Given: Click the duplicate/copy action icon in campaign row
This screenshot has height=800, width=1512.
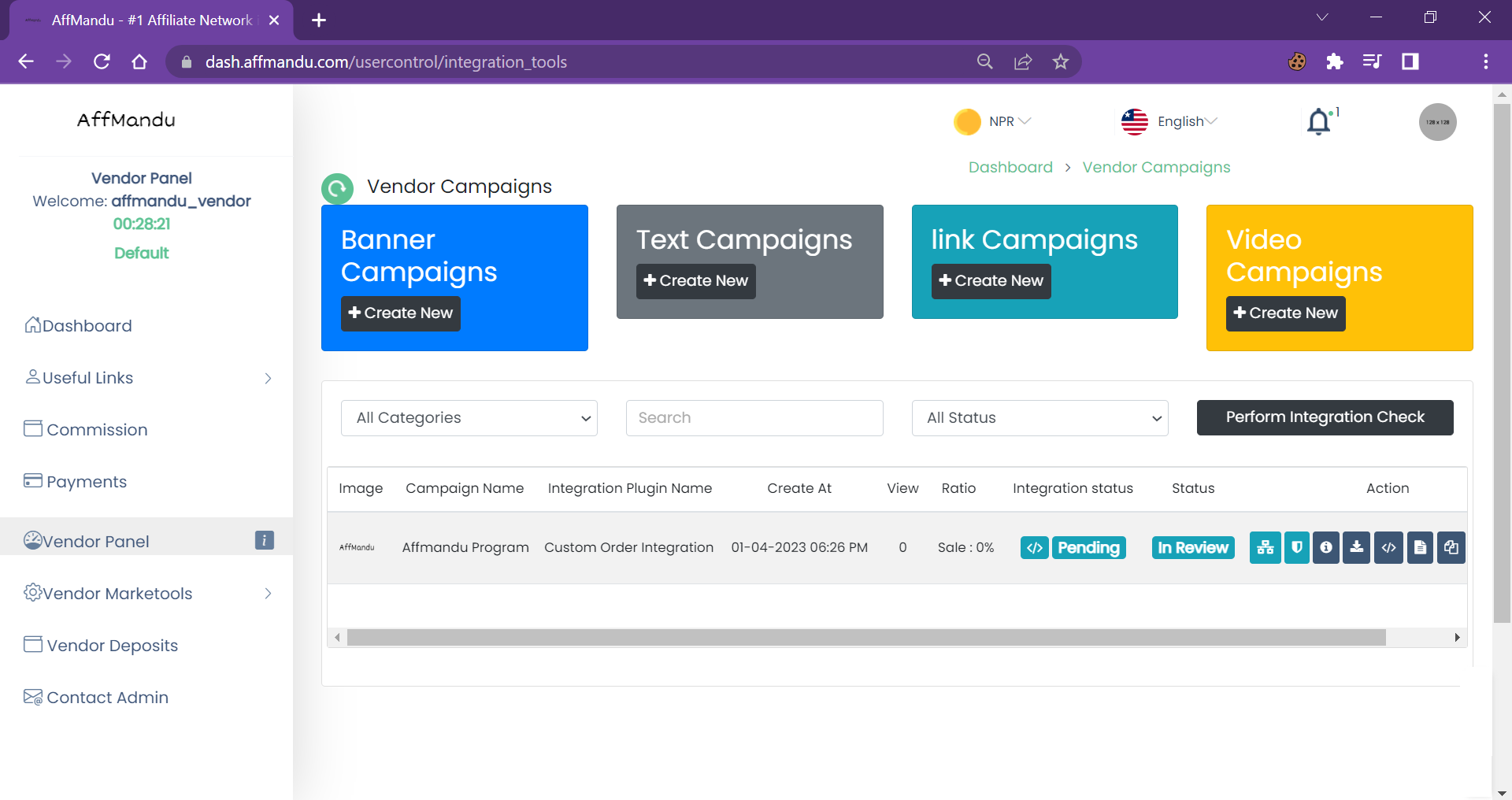Looking at the screenshot, I should pos(1451,547).
